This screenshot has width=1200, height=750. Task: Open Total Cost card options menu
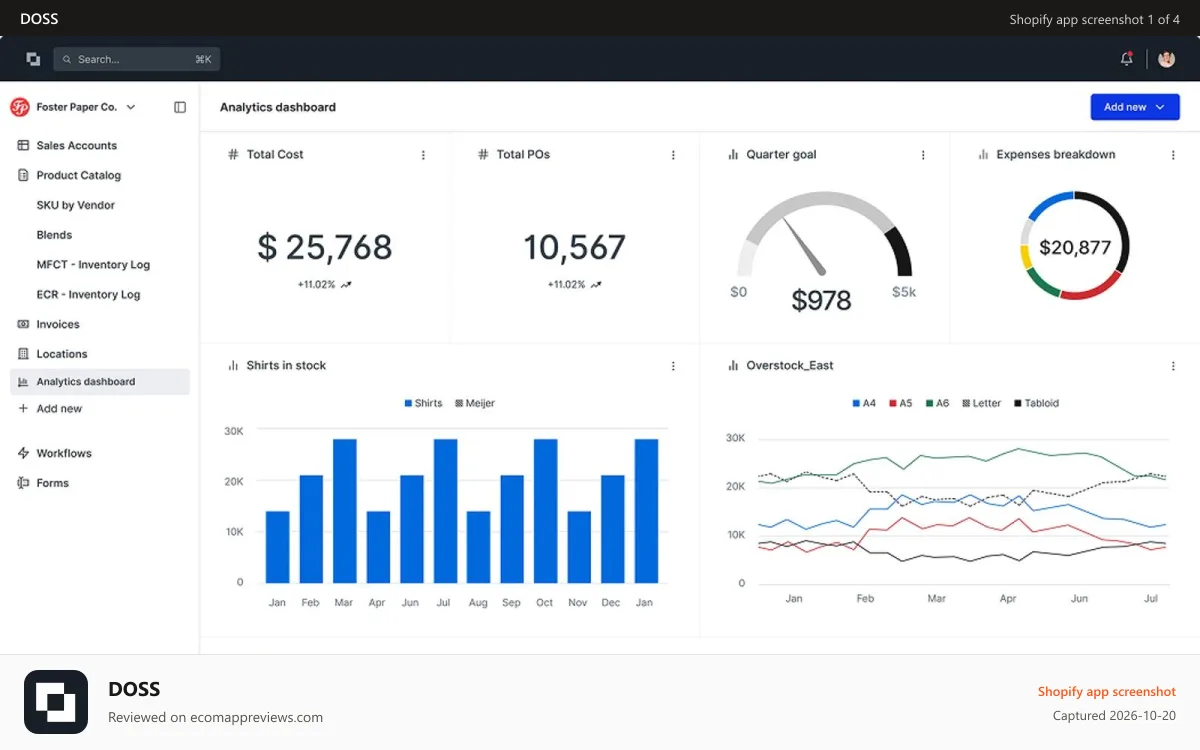click(423, 155)
